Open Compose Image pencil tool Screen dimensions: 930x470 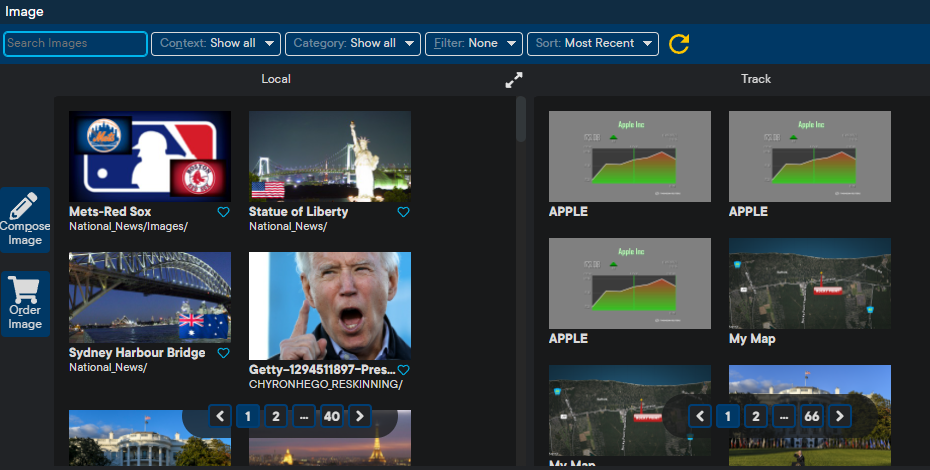(x=25, y=220)
